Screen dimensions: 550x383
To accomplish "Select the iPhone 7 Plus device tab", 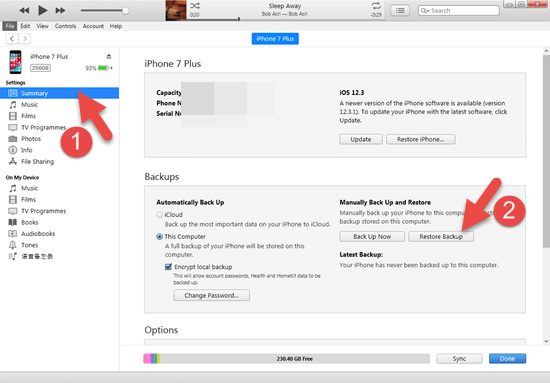I will [275, 39].
